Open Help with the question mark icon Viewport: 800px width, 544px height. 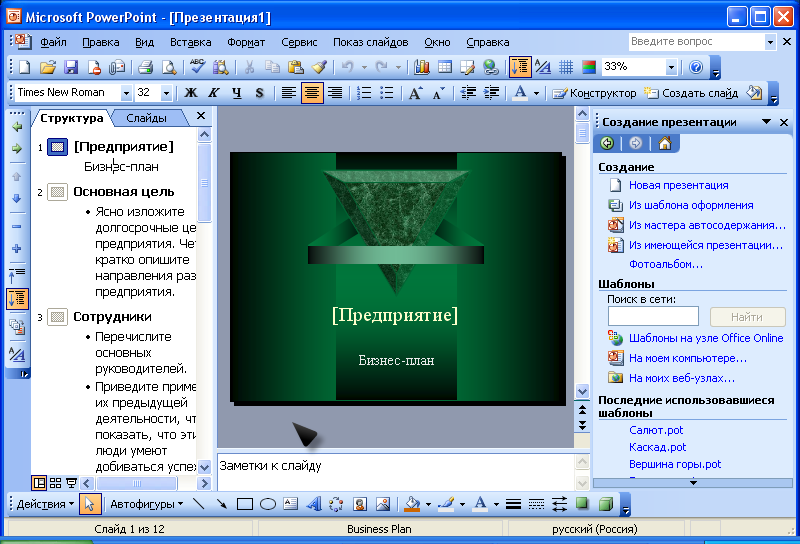pyautogui.click(x=696, y=67)
